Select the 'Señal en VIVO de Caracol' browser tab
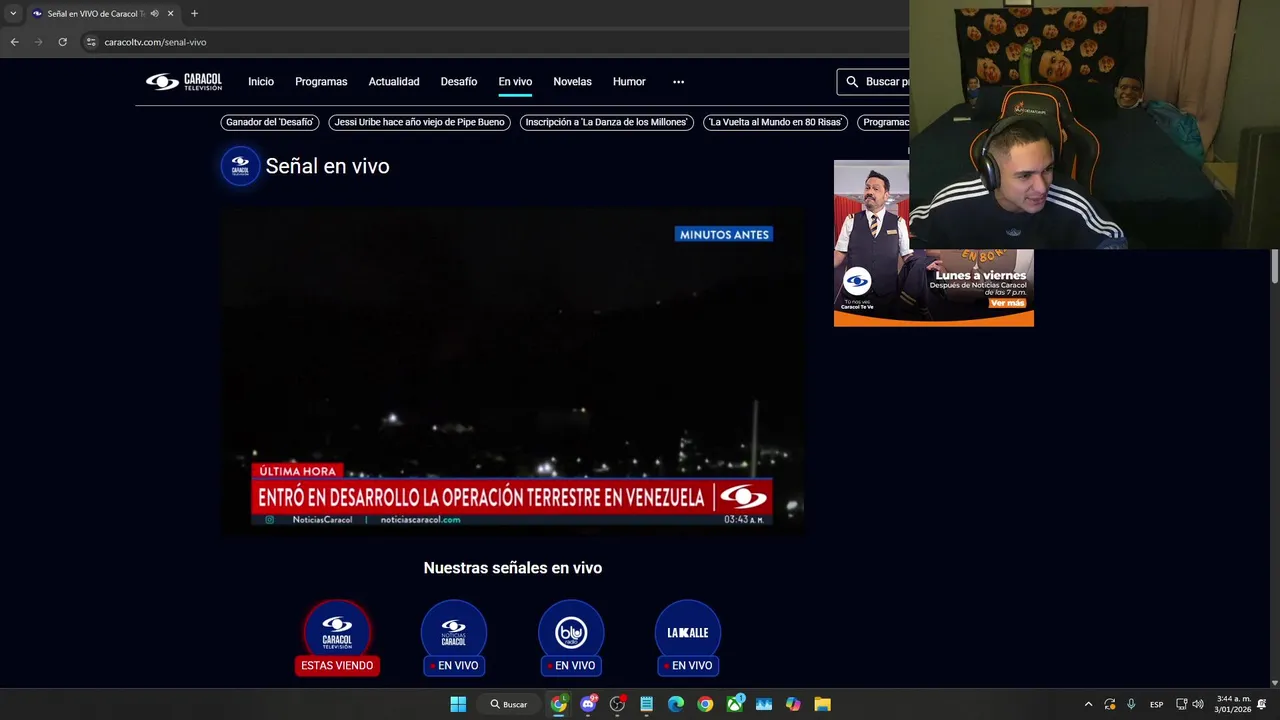Viewport: 1280px width, 720px height. pos(102,14)
